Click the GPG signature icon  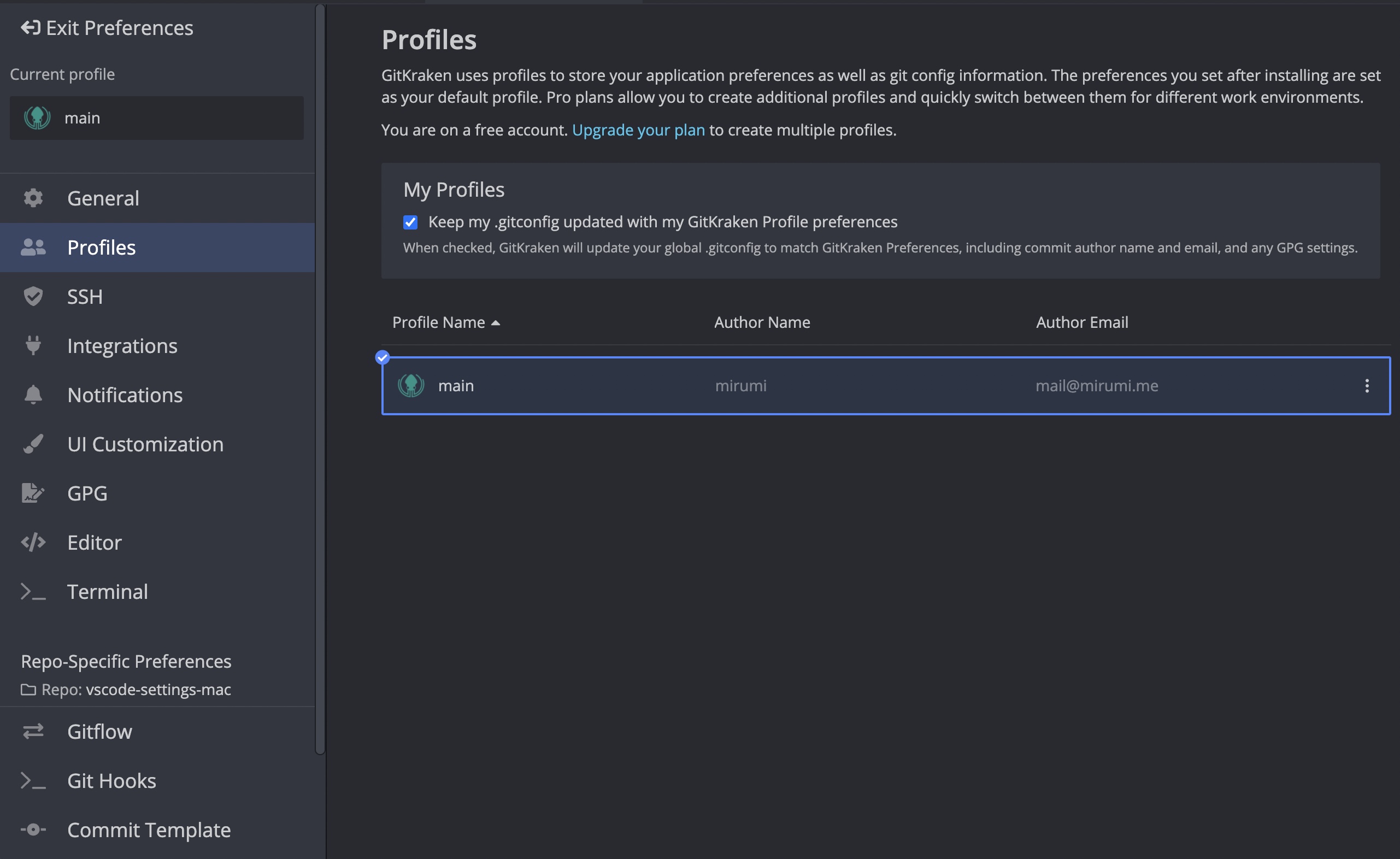pos(33,493)
